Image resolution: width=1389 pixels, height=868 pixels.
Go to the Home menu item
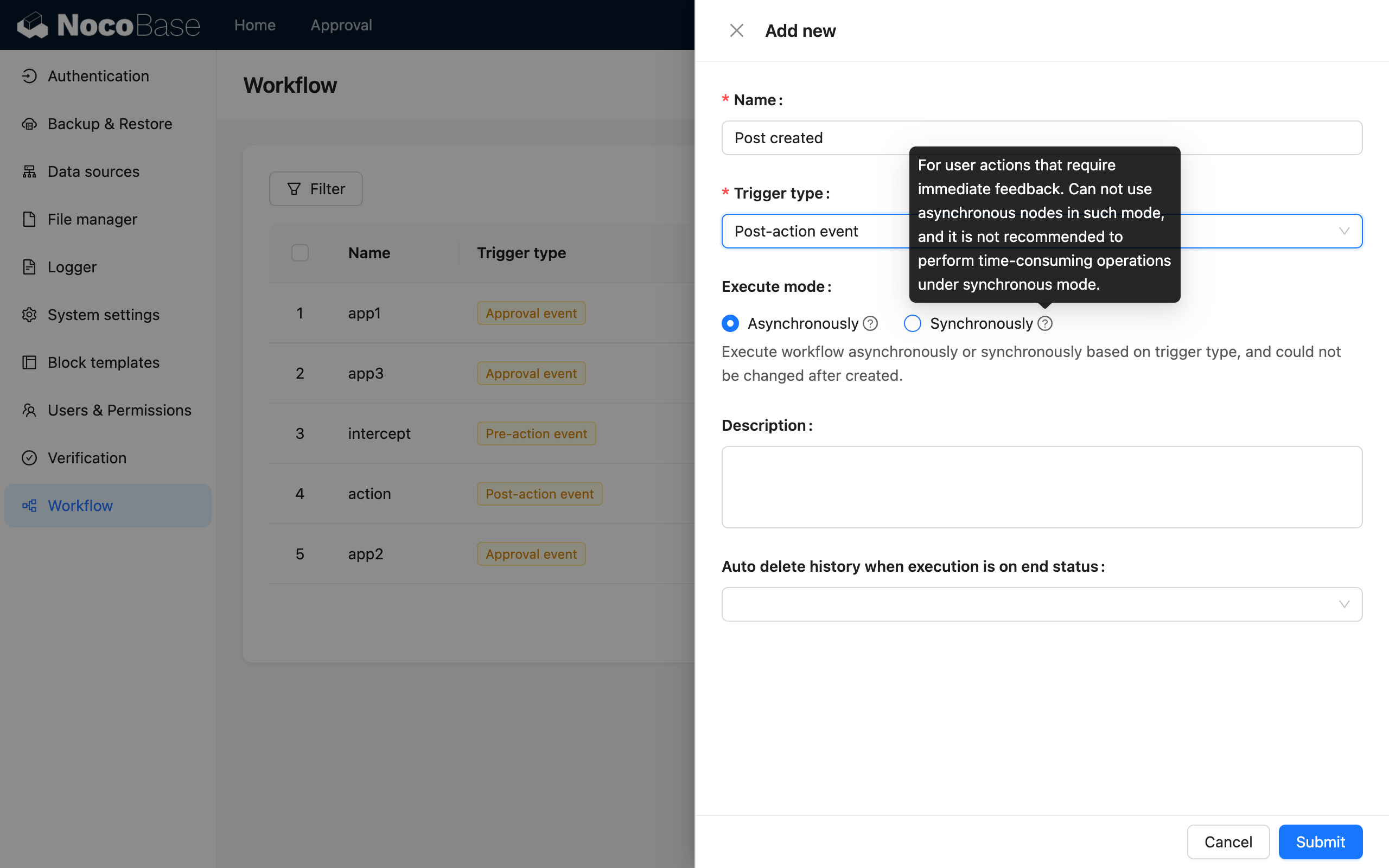[x=254, y=25]
